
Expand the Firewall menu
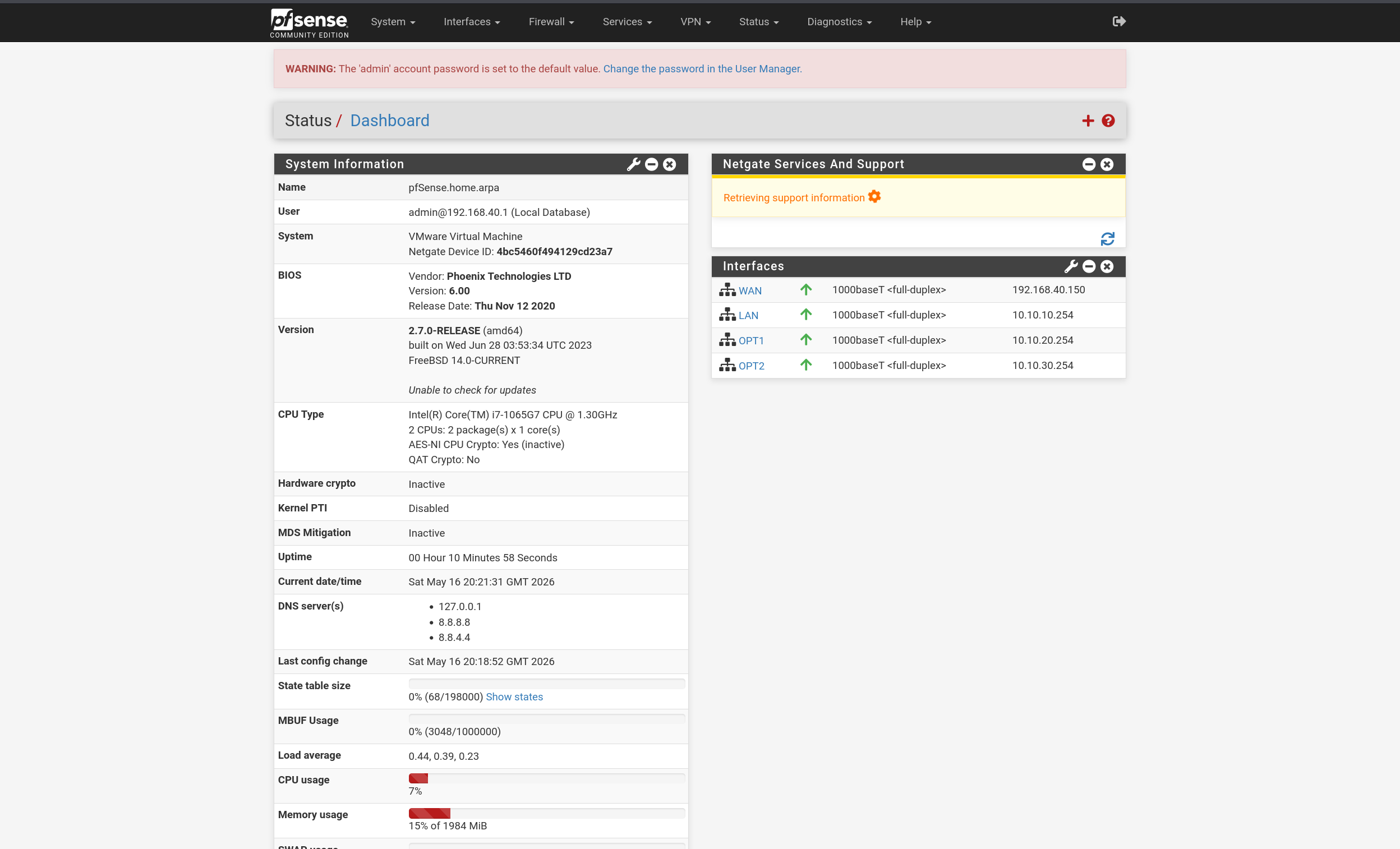[x=551, y=21]
